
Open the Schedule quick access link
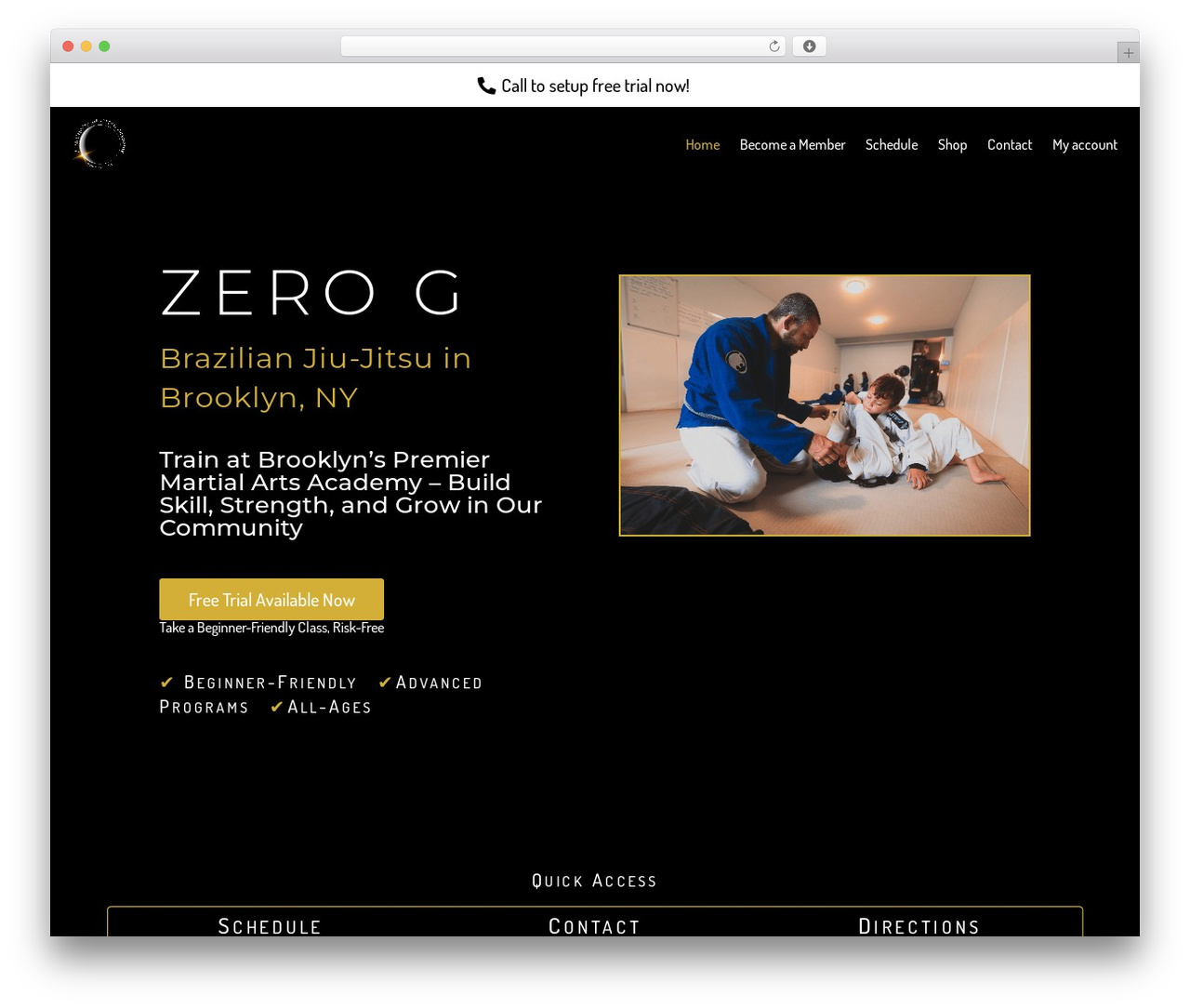270,926
